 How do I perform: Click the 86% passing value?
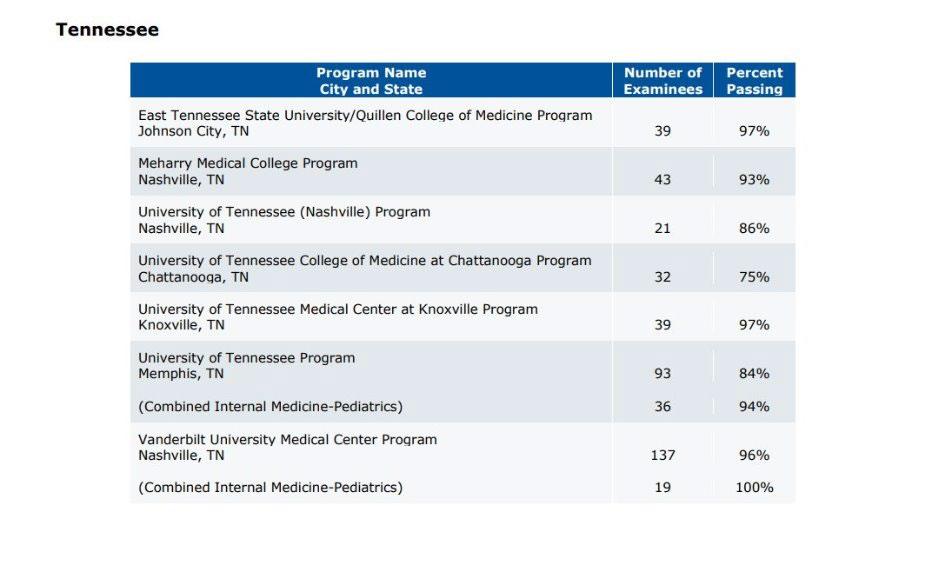(754, 228)
